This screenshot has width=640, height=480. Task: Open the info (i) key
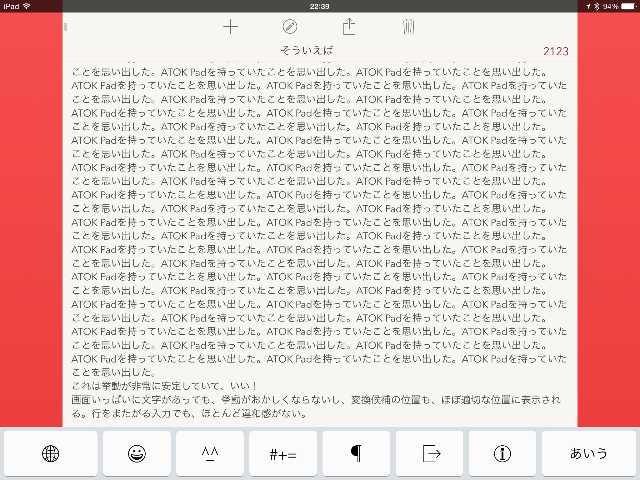(502, 453)
